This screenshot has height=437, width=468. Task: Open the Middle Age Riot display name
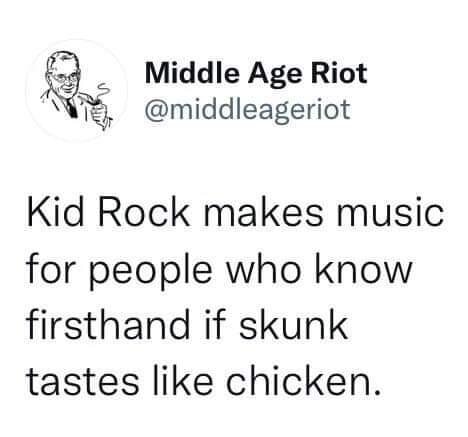click(256, 73)
